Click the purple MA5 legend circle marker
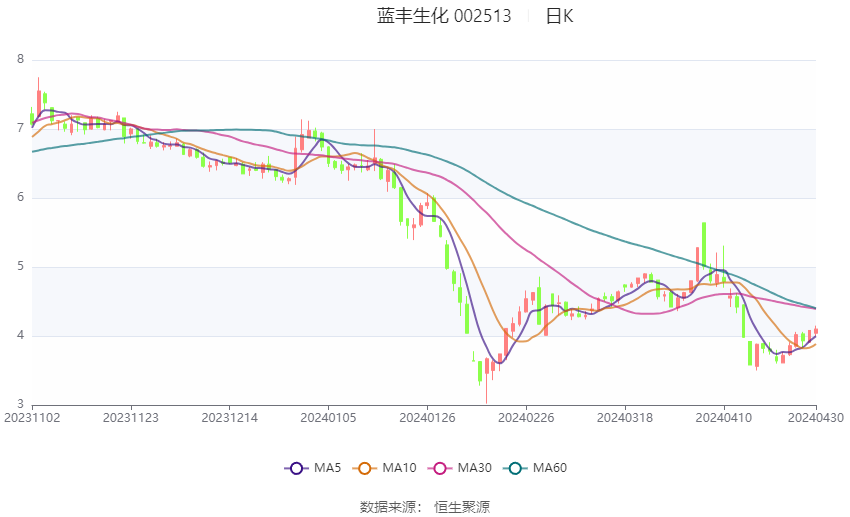850x517 pixels. (x=295, y=468)
